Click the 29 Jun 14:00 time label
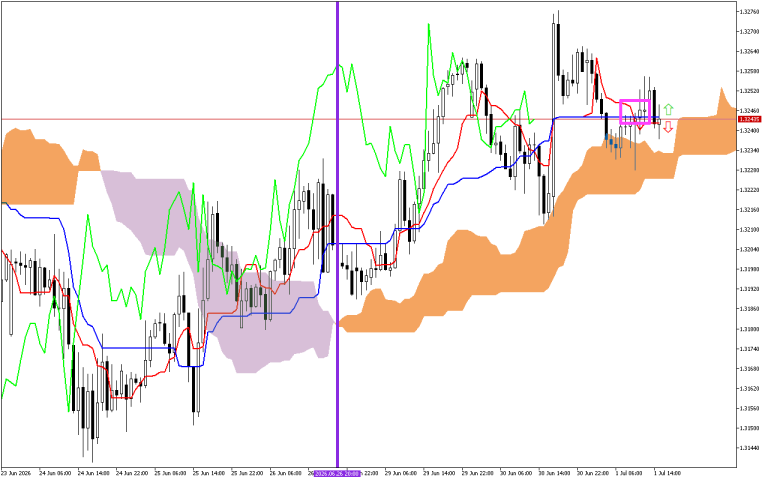The width and height of the screenshot is (768, 480). click(x=440, y=474)
